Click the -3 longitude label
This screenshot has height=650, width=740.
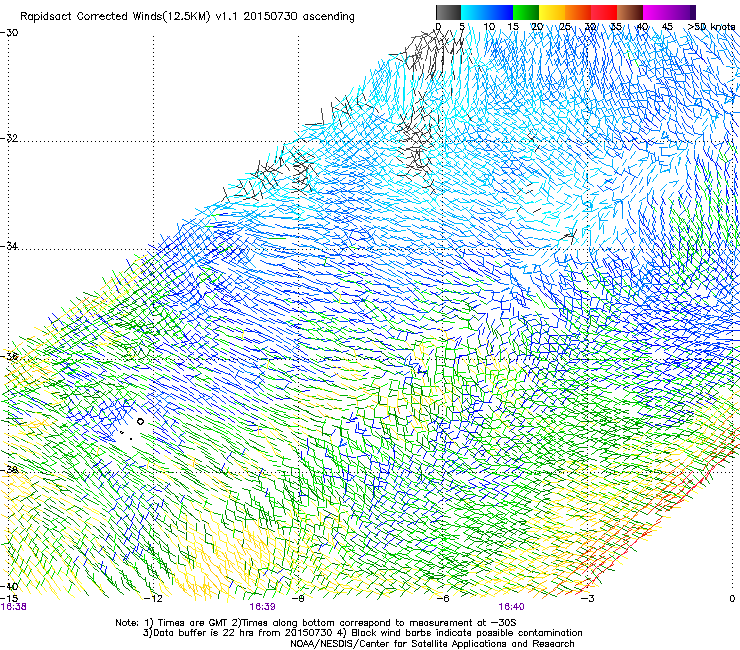[588, 599]
